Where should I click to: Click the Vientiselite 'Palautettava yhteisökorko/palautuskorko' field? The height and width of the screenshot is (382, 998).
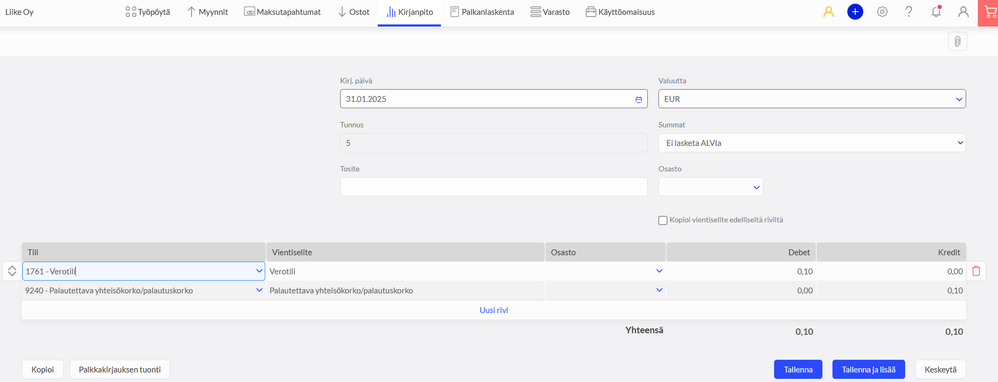(405, 290)
